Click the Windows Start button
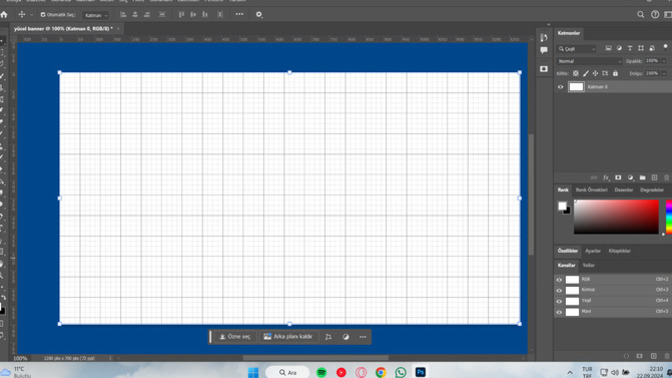Viewport: 672px width, 378px height. click(x=253, y=372)
